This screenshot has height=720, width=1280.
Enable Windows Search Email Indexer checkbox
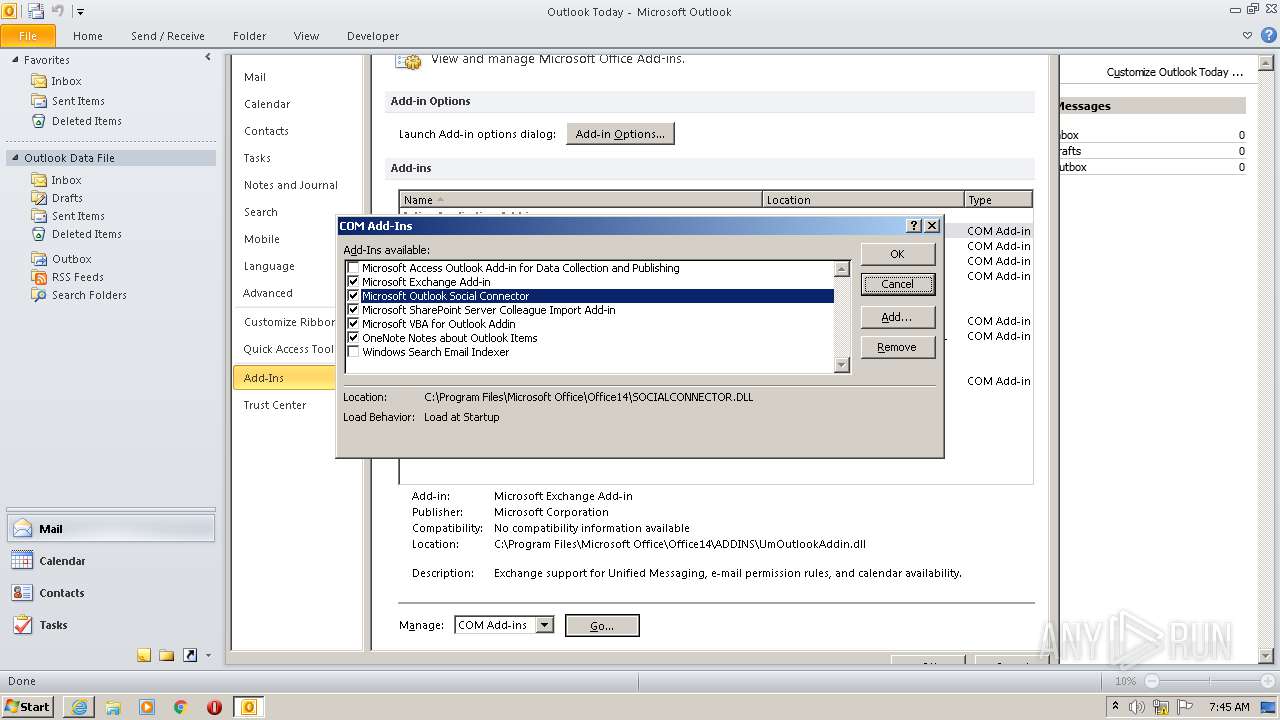(353, 352)
